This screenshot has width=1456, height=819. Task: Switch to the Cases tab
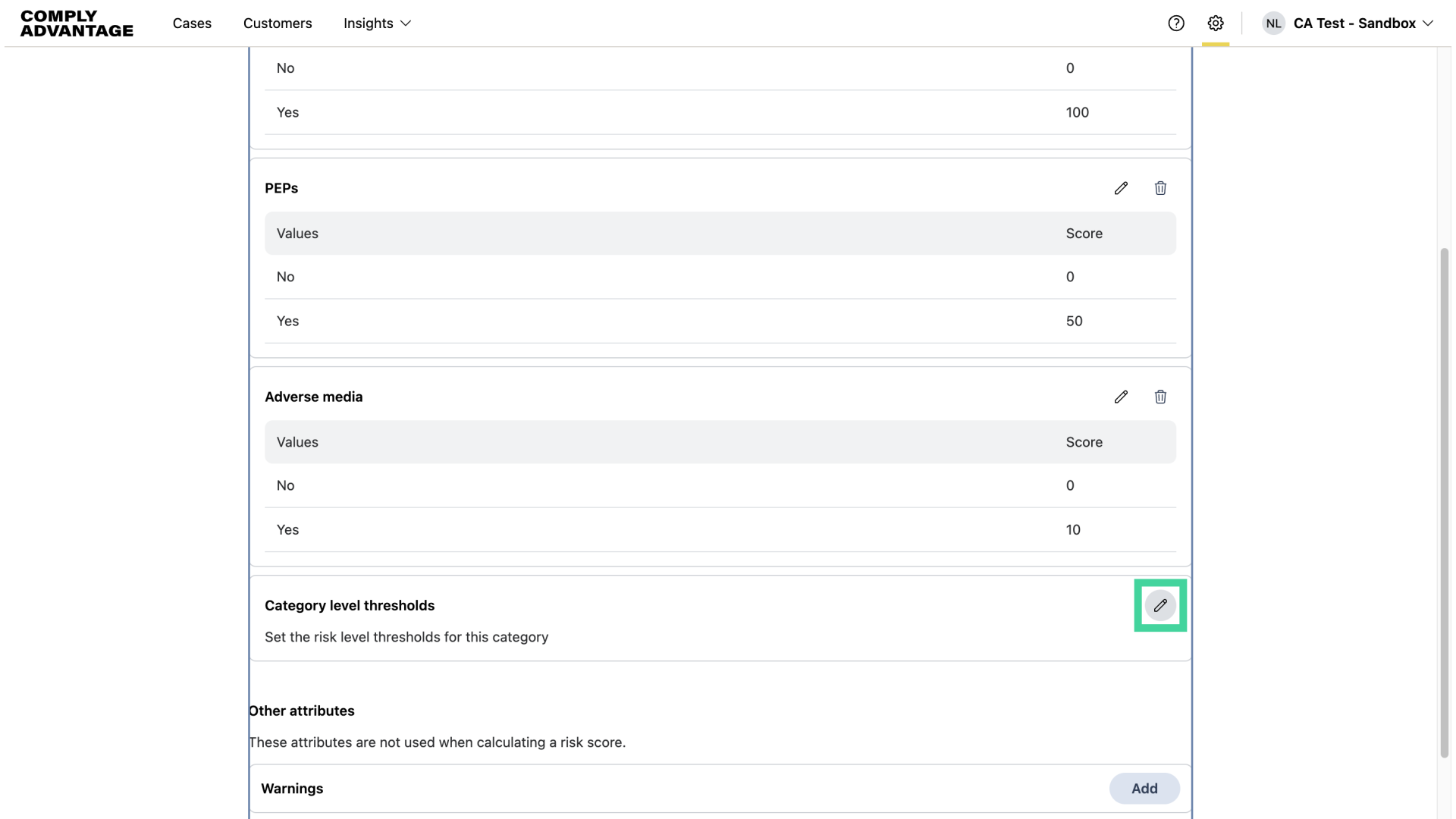192,24
